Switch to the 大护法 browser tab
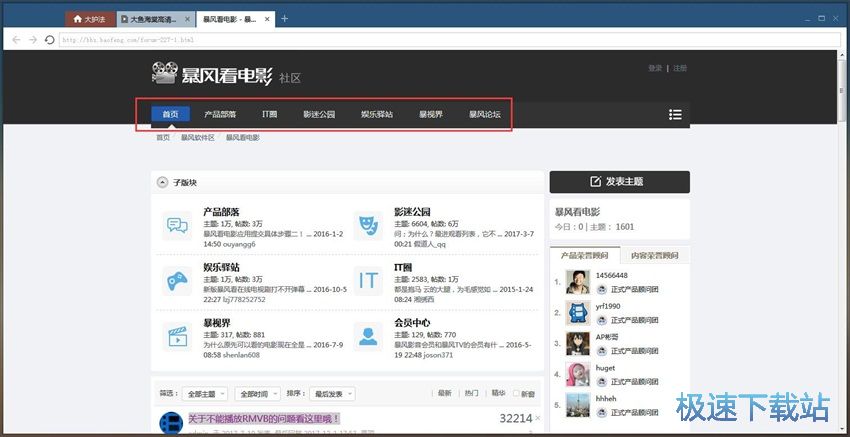 [90, 19]
